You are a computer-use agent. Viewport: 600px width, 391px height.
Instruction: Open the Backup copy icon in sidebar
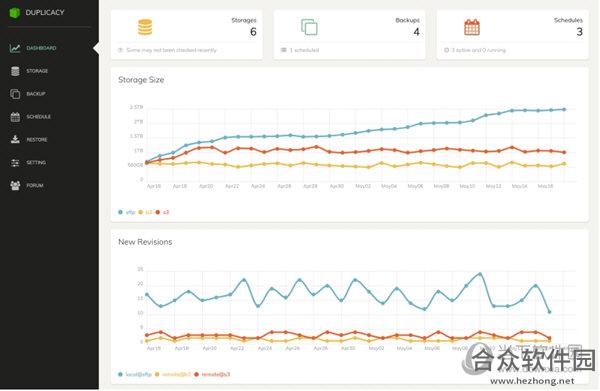(x=15, y=94)
